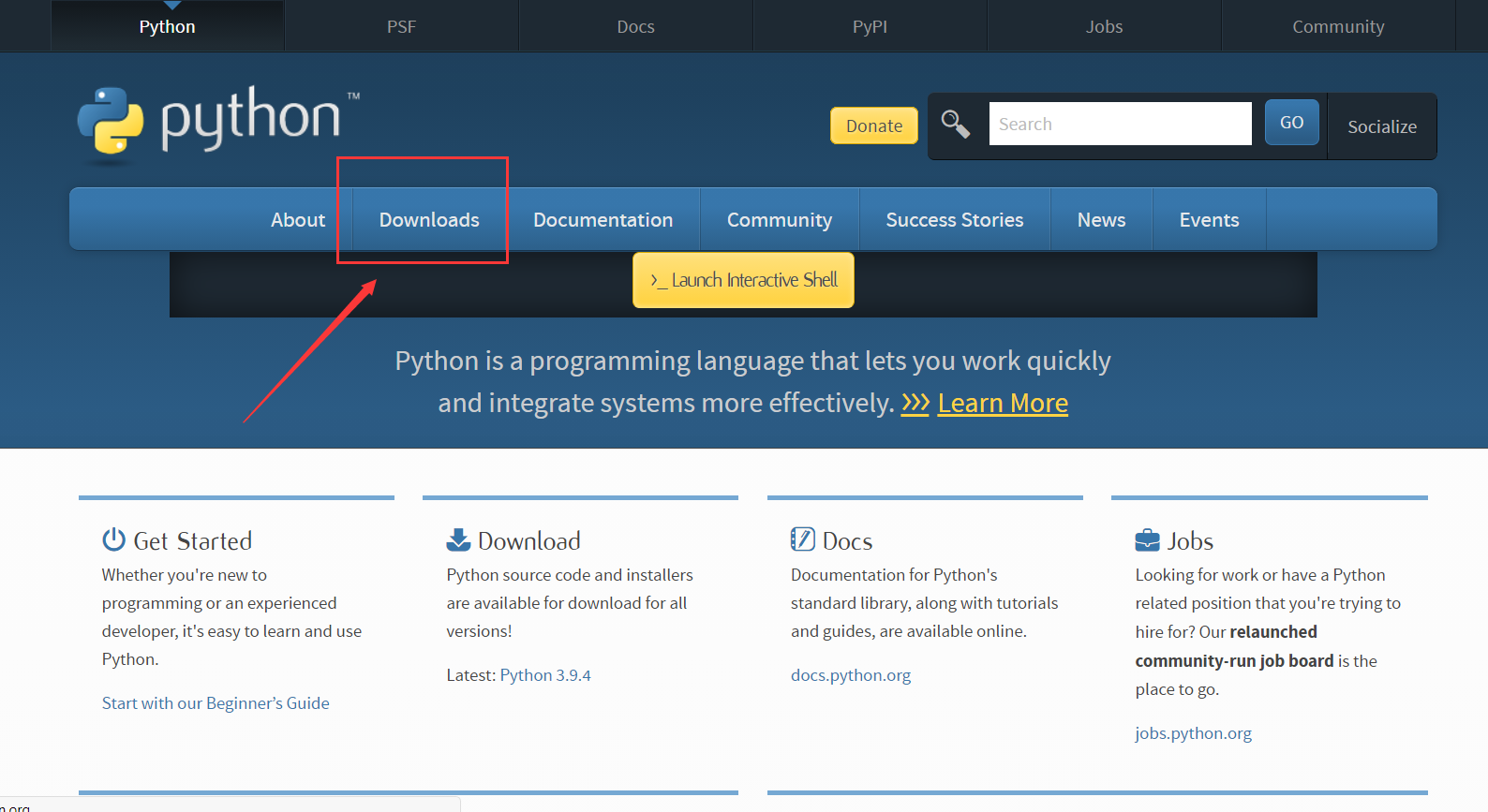
Task: Open the About navigation menu
Action: click(x=298, y=219)
